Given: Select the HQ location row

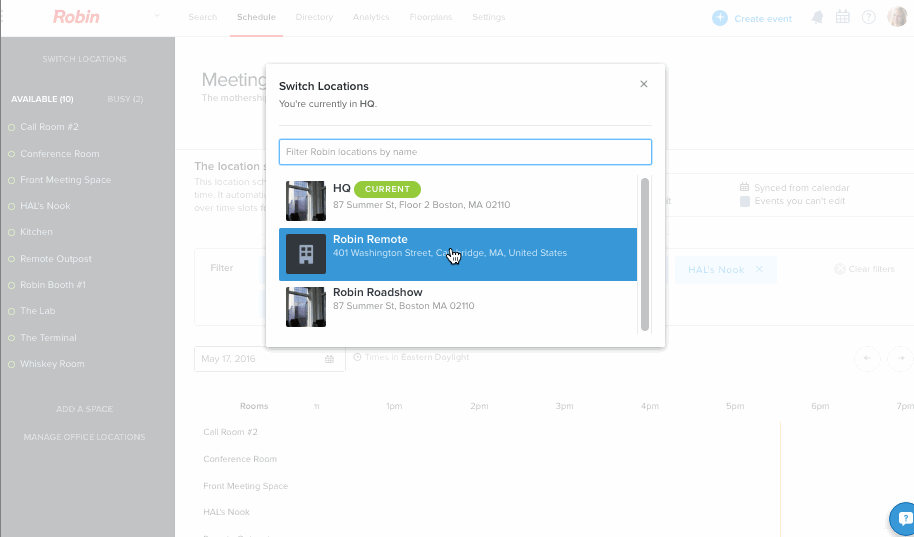Looking at the screenshot, I should (458, 201).
